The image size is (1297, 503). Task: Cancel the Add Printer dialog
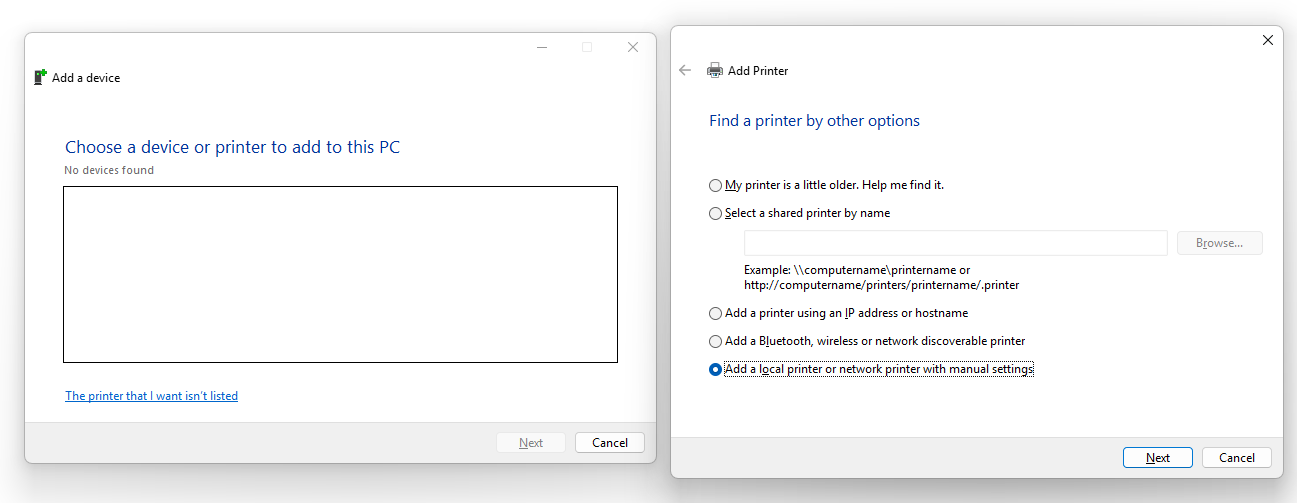click(1236, 457)
